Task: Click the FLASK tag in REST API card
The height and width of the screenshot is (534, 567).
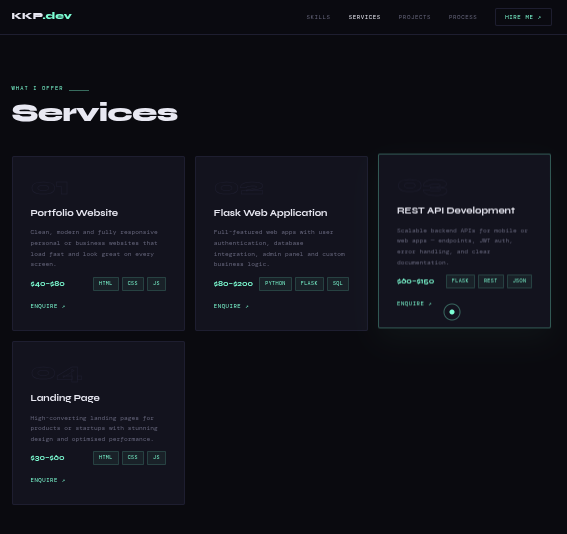Action: [460, 281]
